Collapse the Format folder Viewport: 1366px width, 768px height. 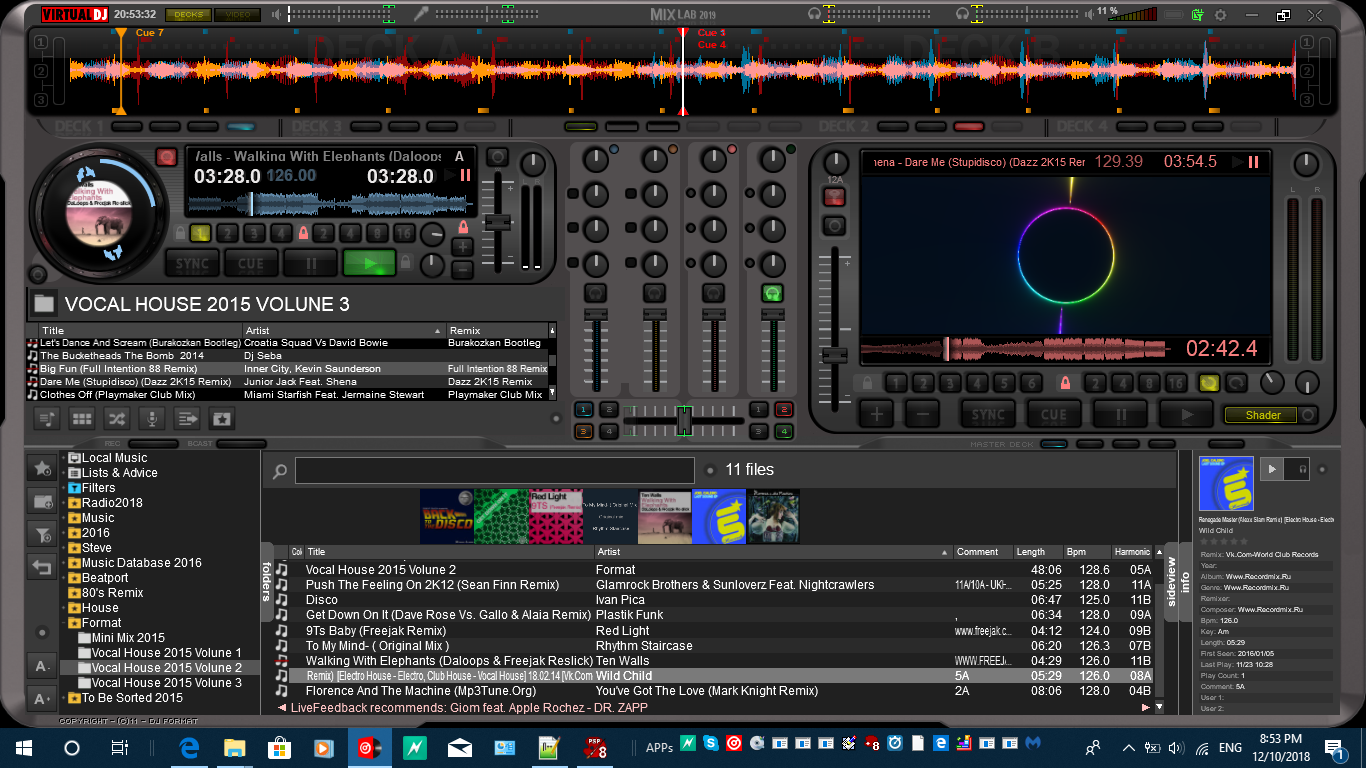tap(64, 623)
